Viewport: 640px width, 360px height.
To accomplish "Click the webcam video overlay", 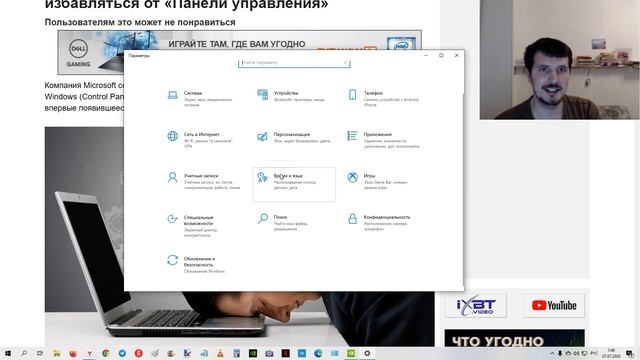I will tap(560, 60).
